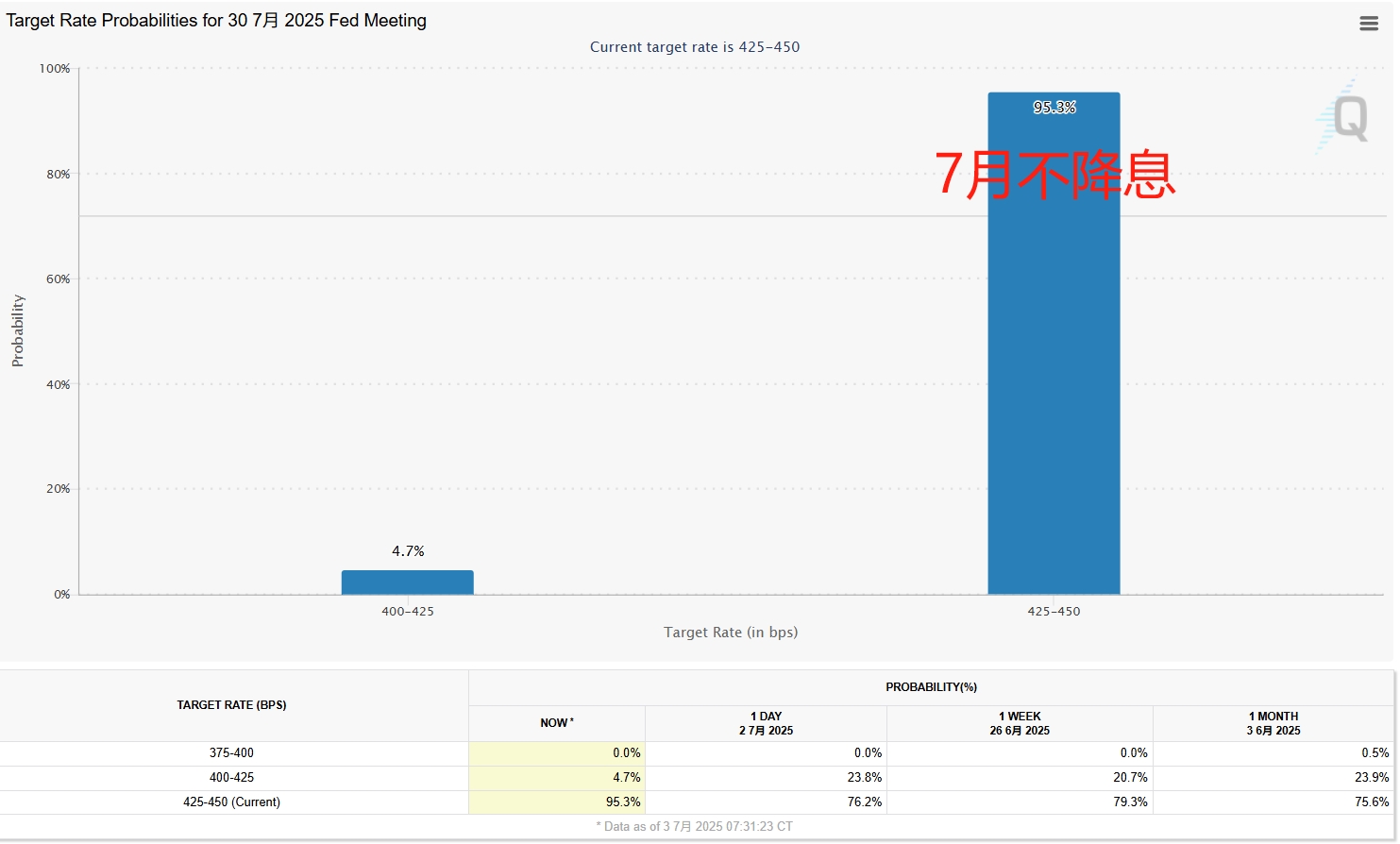
Task: Select the small 400-425 probability bar
Action: (x=407, y=582)
